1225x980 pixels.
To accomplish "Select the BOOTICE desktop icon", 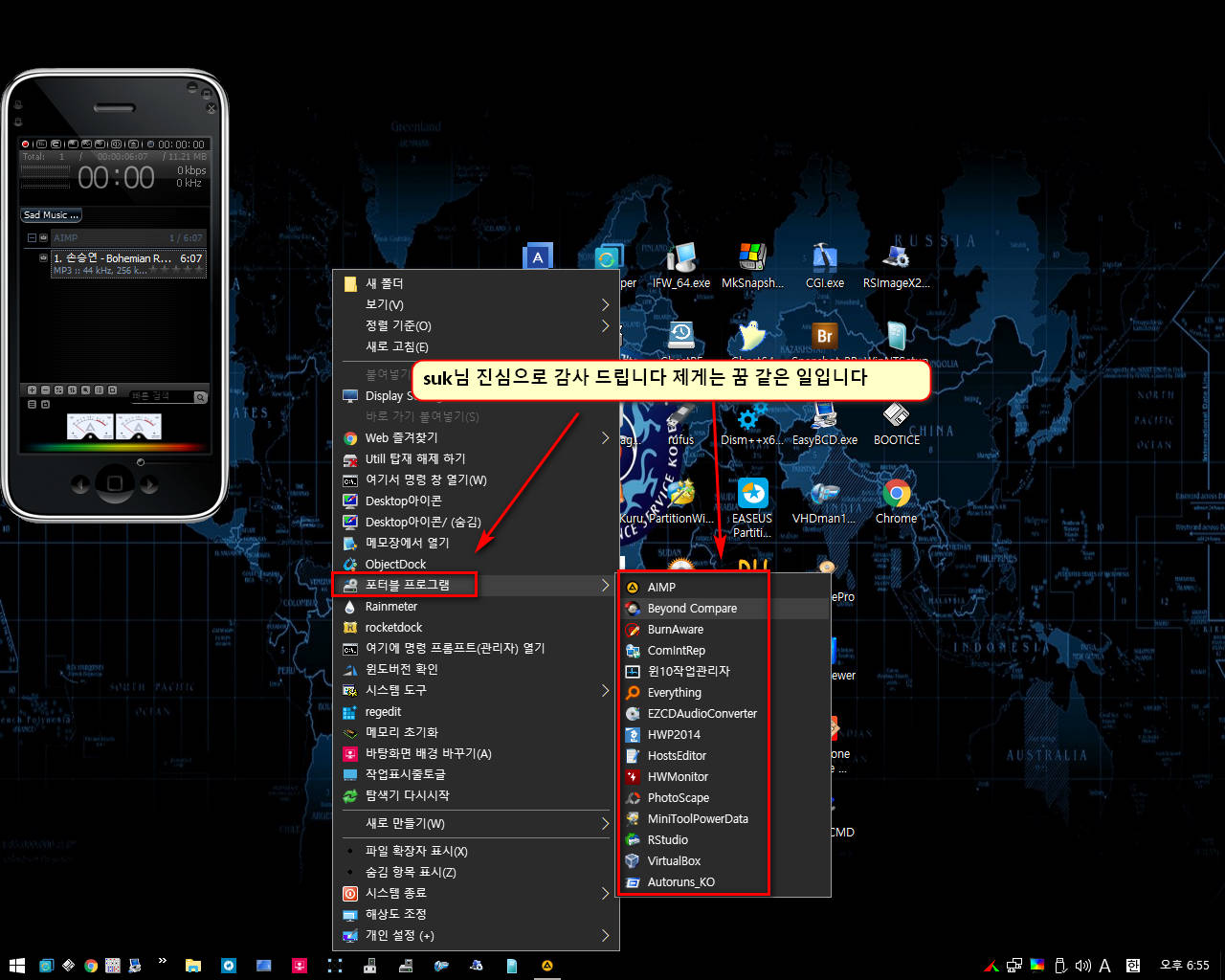I will [897, 423].
